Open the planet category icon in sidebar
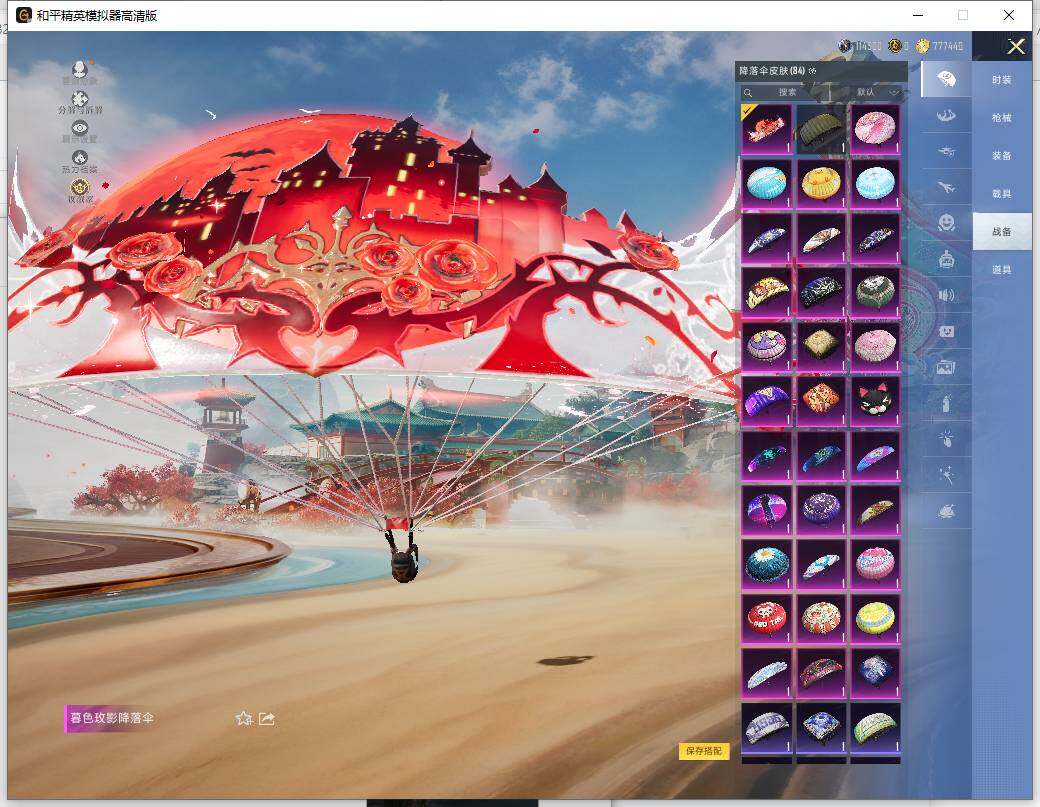 click(x=946, y=511)
